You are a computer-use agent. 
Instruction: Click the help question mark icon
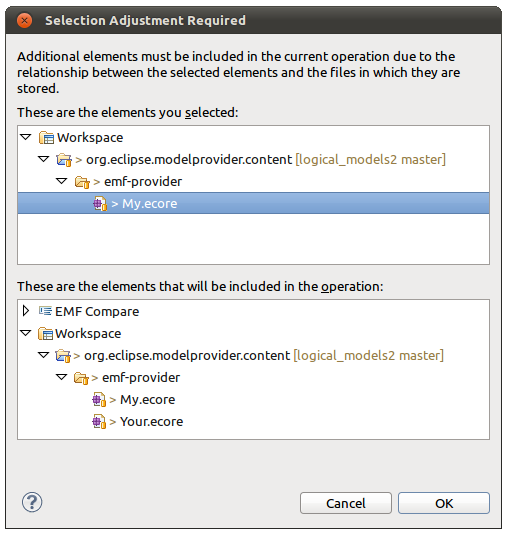click(x=32, y=502)
